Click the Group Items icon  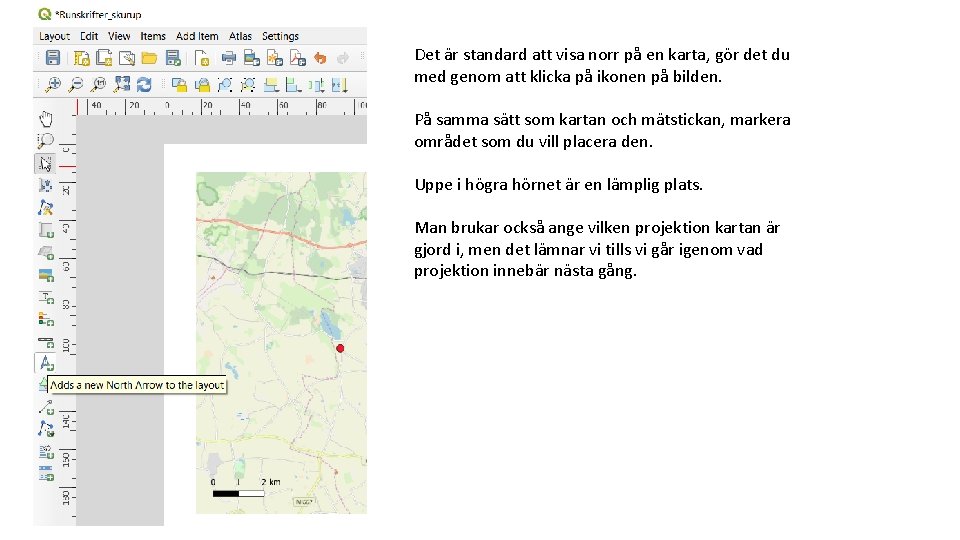point(225,84)
